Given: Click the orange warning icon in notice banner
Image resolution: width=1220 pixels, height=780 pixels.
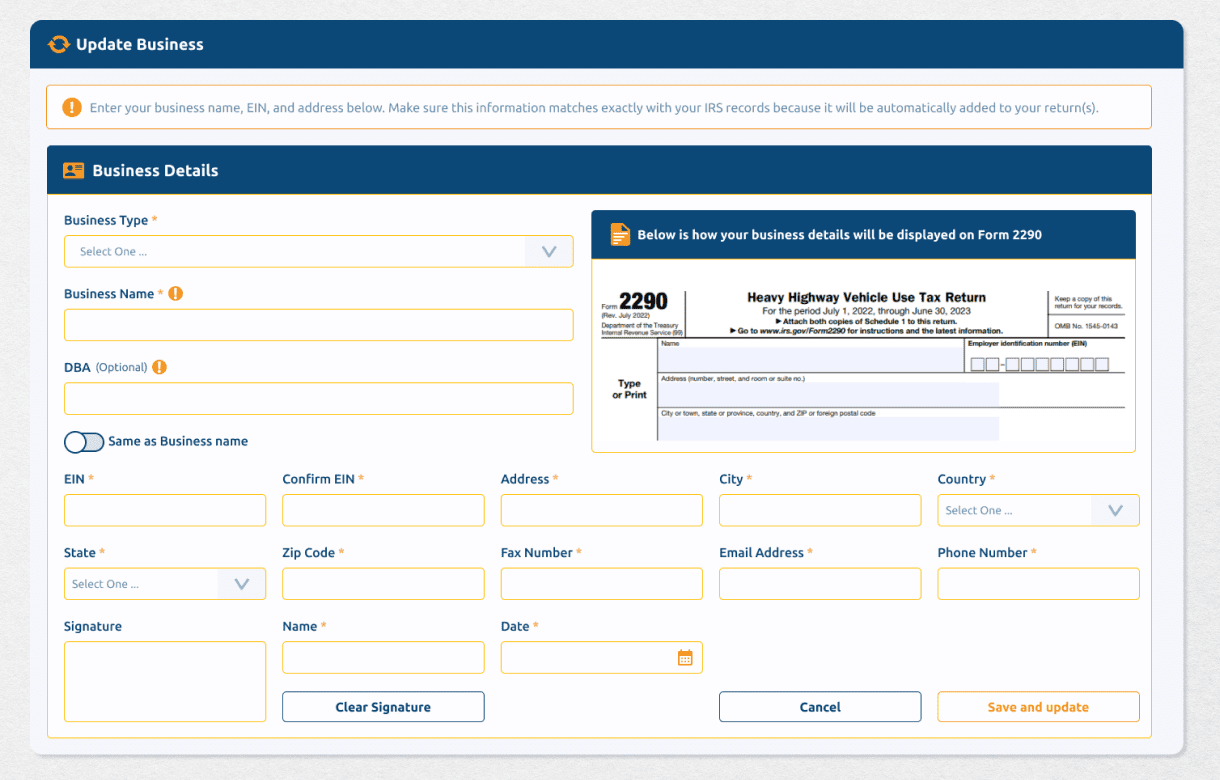Looking at the screenshot, I should [x=72, y=107].
